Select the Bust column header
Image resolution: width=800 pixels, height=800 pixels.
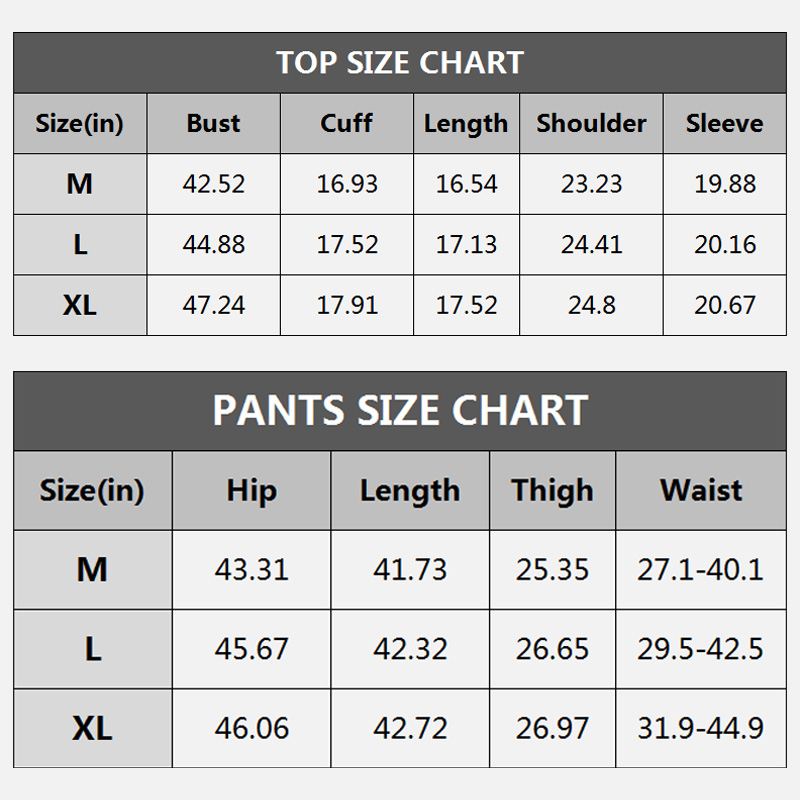coord(213,124)
